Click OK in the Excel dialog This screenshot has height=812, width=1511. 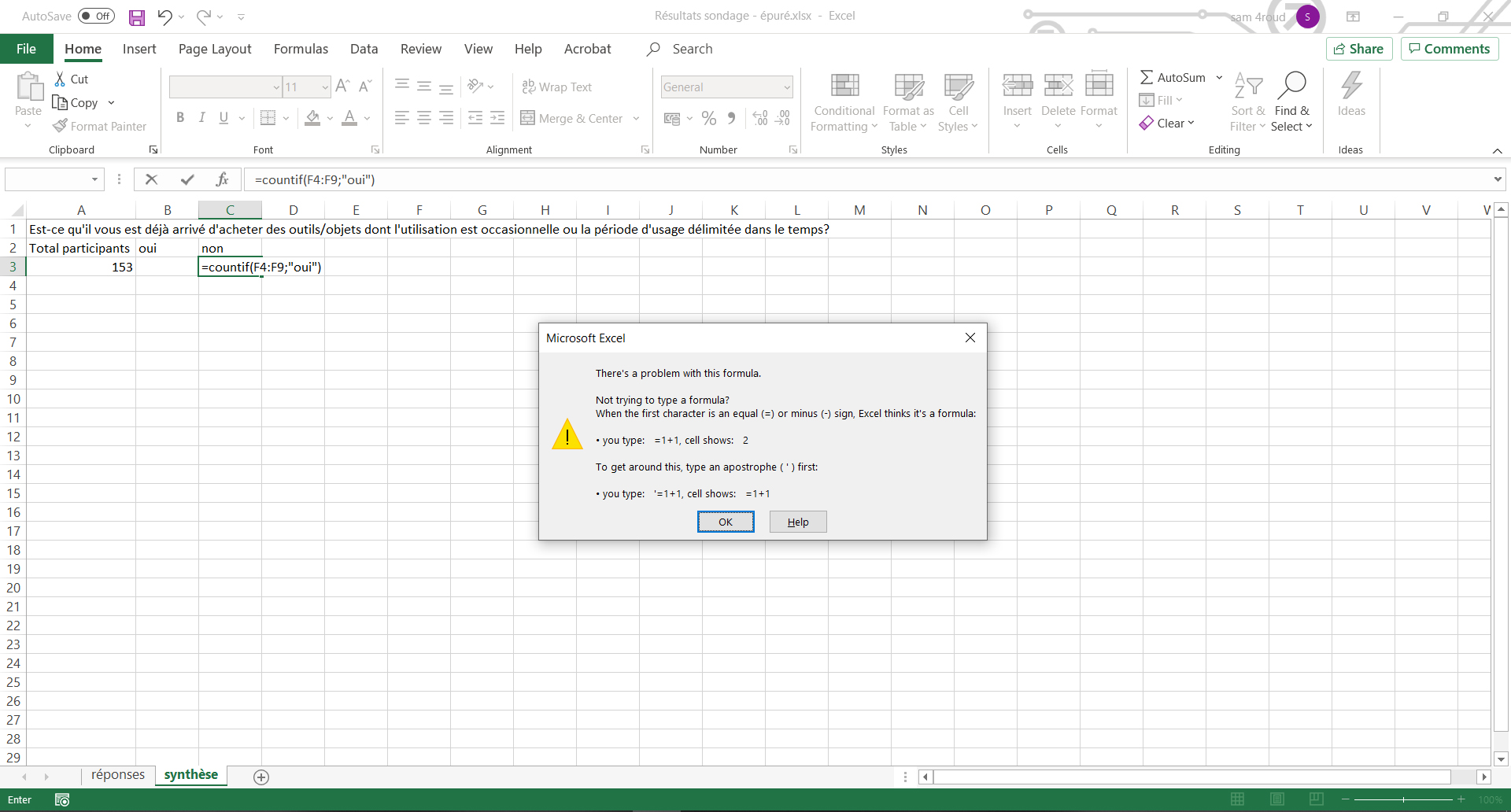coord(726,522)
